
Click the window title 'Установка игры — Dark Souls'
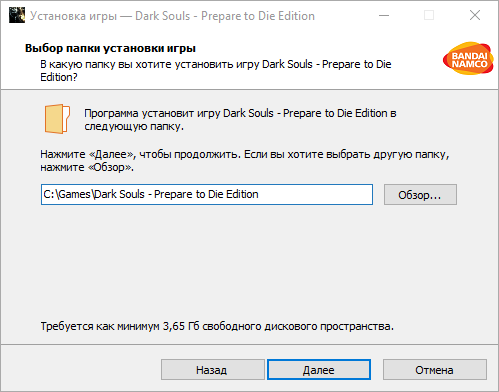coord(110,16)
